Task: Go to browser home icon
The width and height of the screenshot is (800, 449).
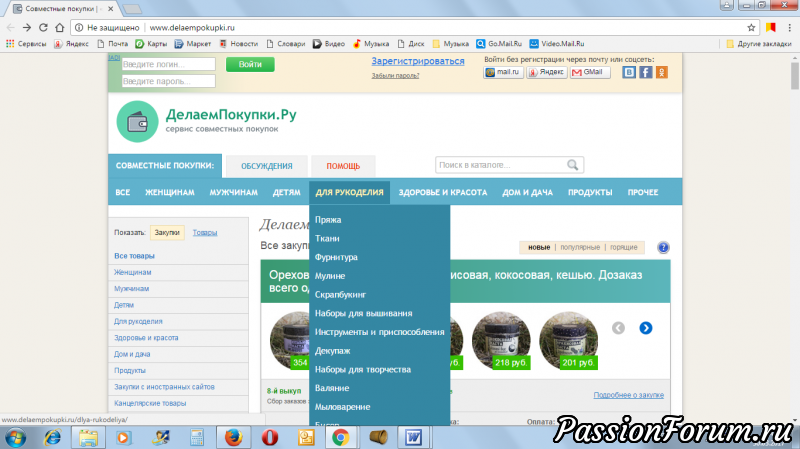Action: (x=60, y=28)
